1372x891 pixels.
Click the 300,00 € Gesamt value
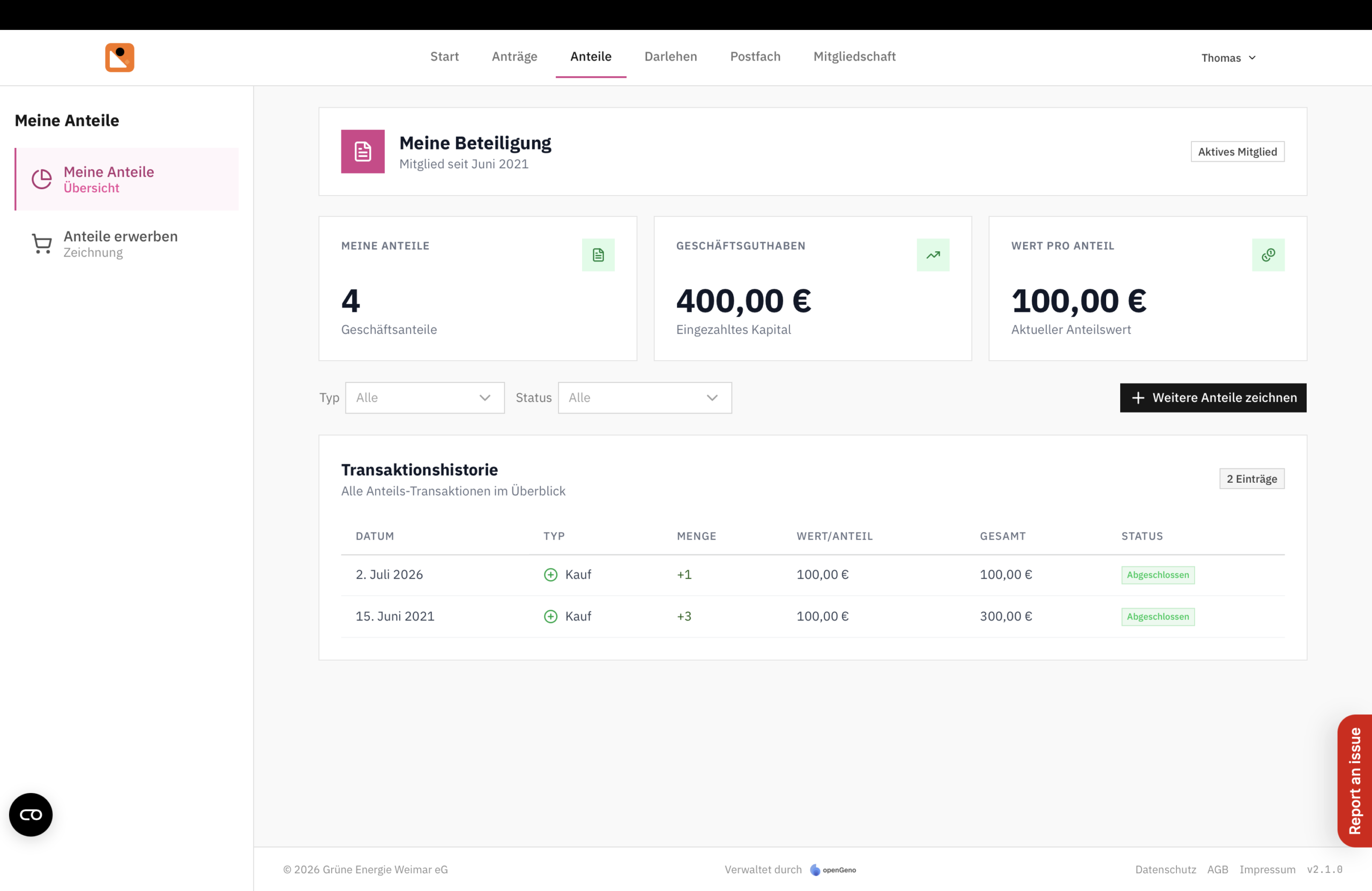coord(1006,617)
